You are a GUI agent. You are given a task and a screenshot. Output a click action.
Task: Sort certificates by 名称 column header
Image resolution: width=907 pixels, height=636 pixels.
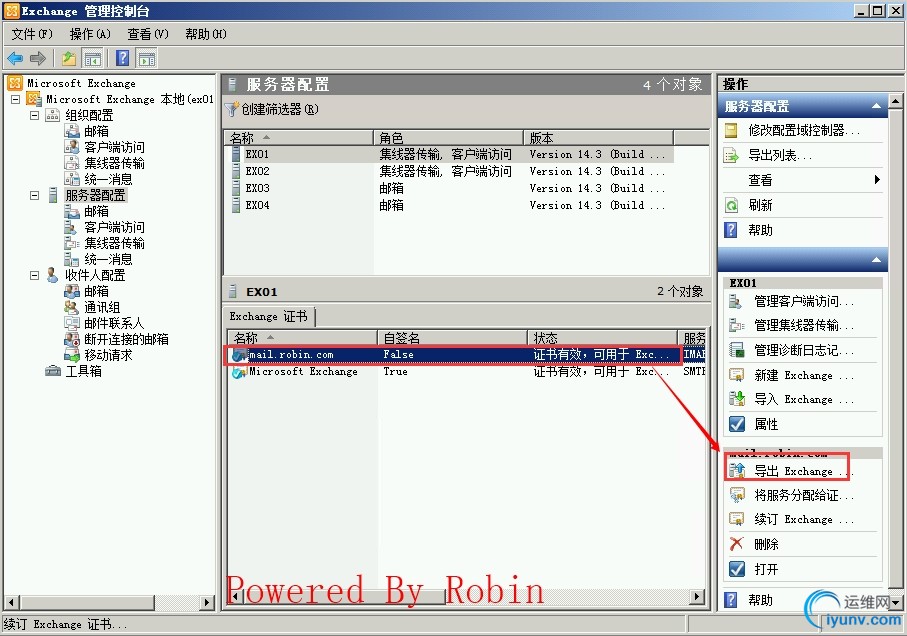coord(303,338)
